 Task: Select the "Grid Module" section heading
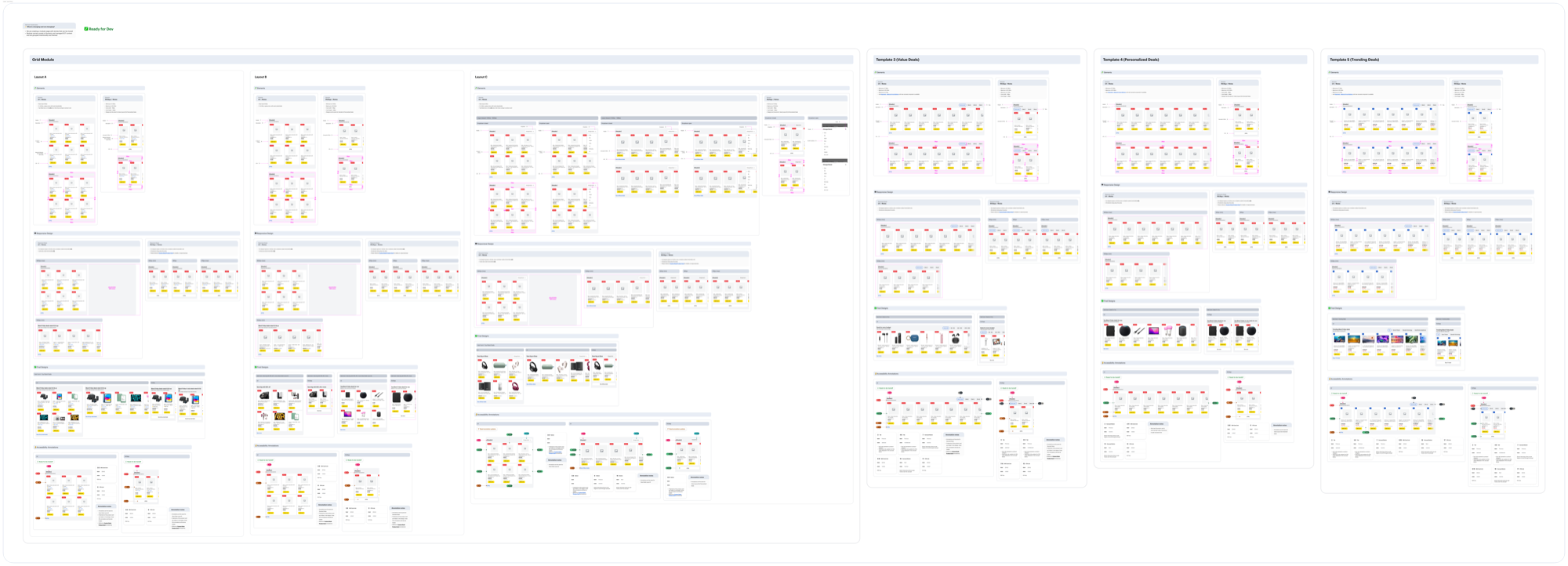coord(43,60)
